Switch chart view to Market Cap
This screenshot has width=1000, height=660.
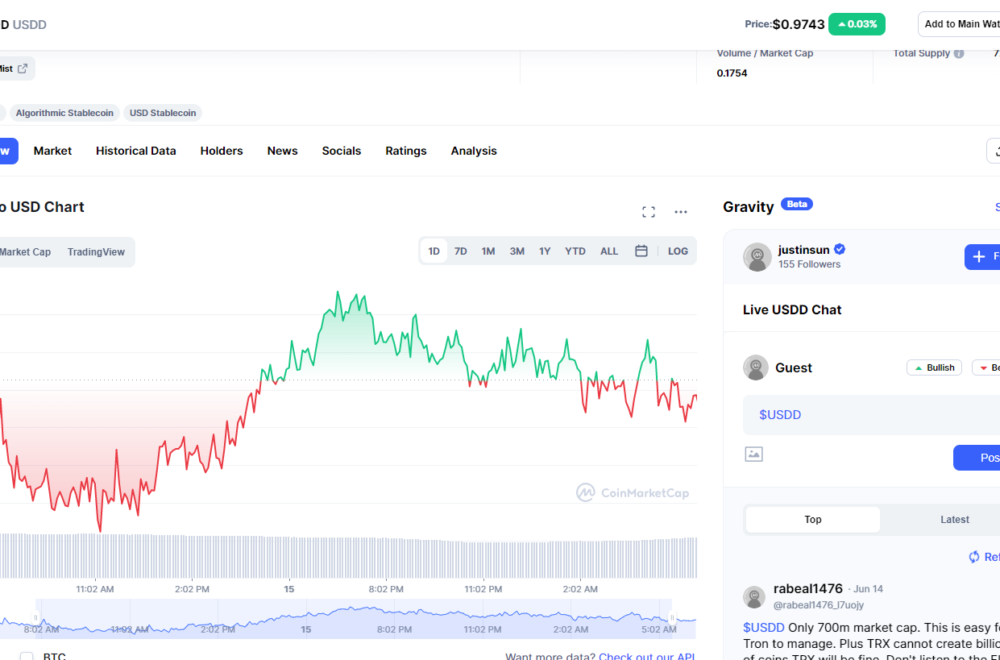point(25,252)
